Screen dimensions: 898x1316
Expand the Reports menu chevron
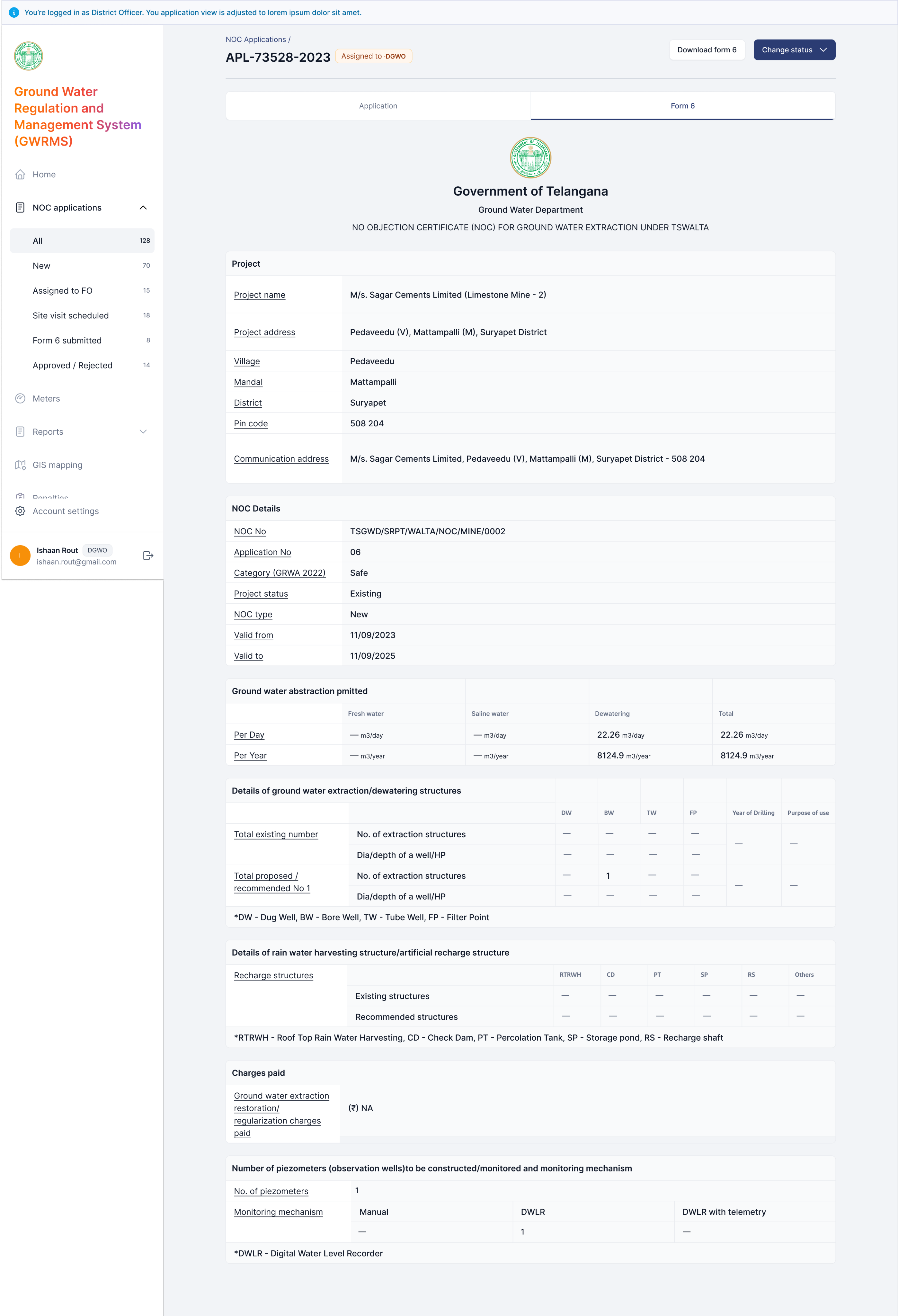(x=143, y=431)
